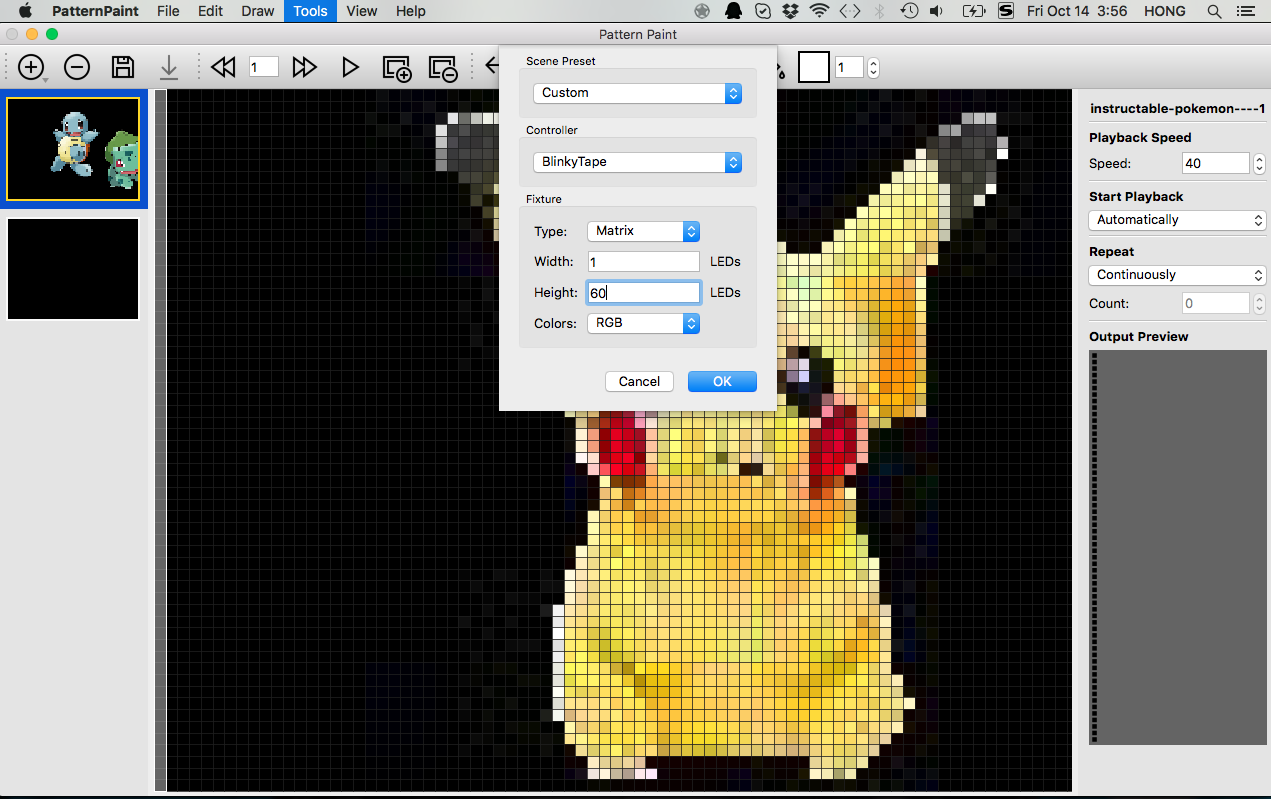Select the Squirtle and Bulbasaur pattern thumbnail
The height and width of the screenshot is (799, 1271).
73,149
